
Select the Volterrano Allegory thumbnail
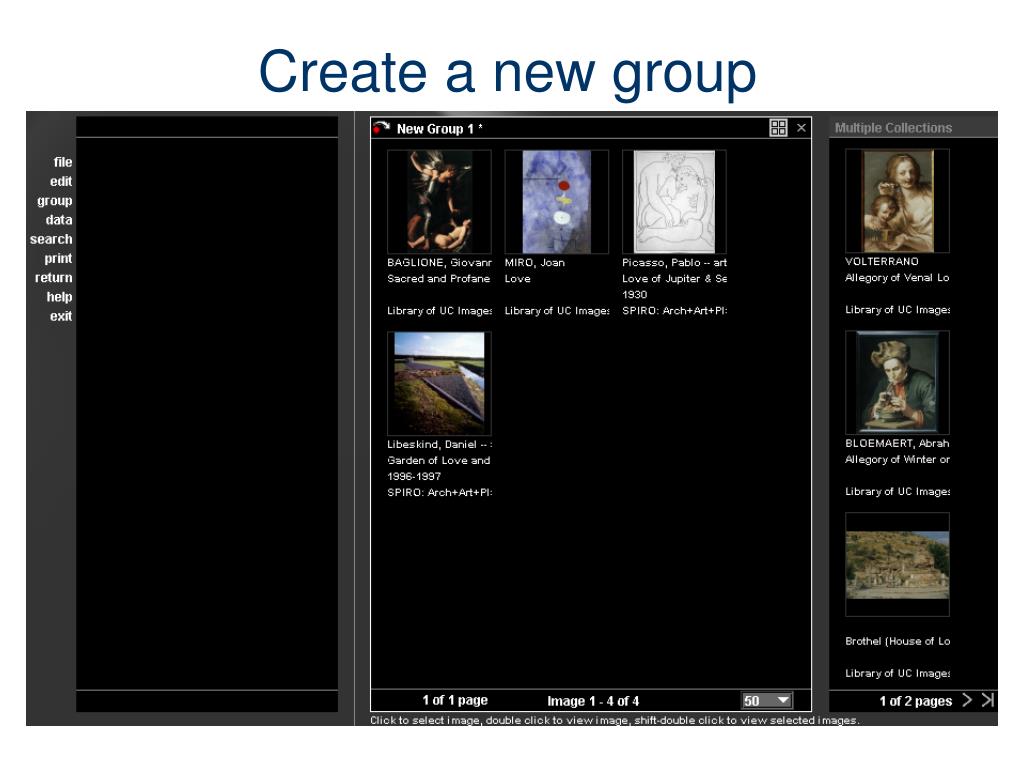point(897,200)
